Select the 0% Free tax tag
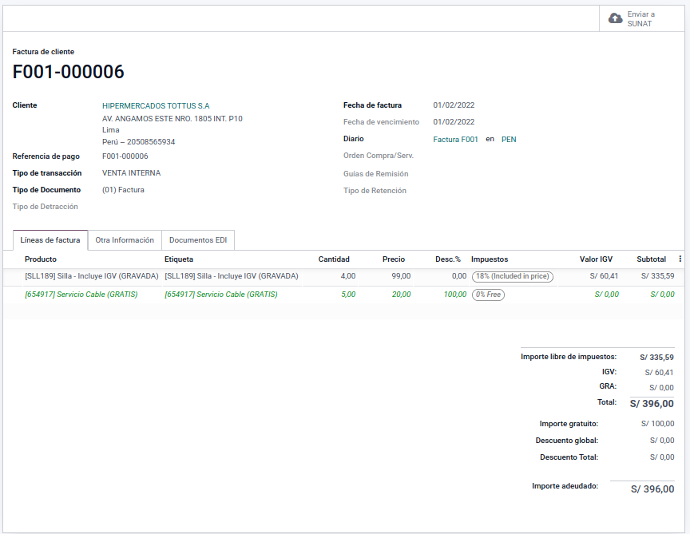Screen dimensions: 690x534 click(x=488, y=295)
